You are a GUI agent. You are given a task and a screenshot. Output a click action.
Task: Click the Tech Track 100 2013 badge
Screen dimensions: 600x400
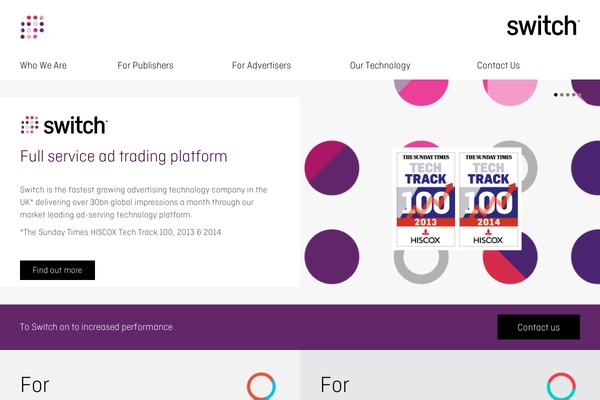(426, 199)
